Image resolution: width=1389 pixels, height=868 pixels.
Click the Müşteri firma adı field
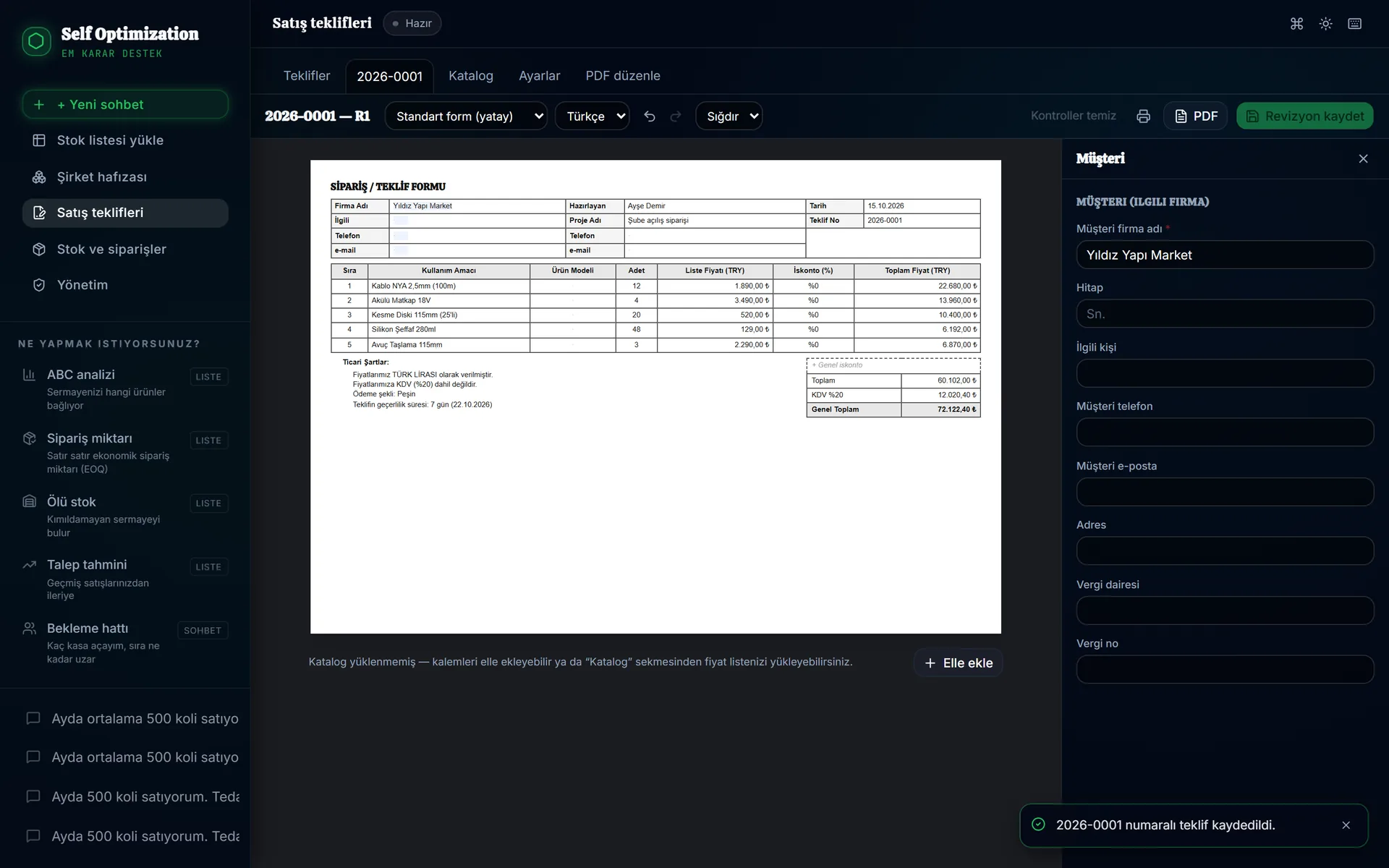click(1225, 255)
